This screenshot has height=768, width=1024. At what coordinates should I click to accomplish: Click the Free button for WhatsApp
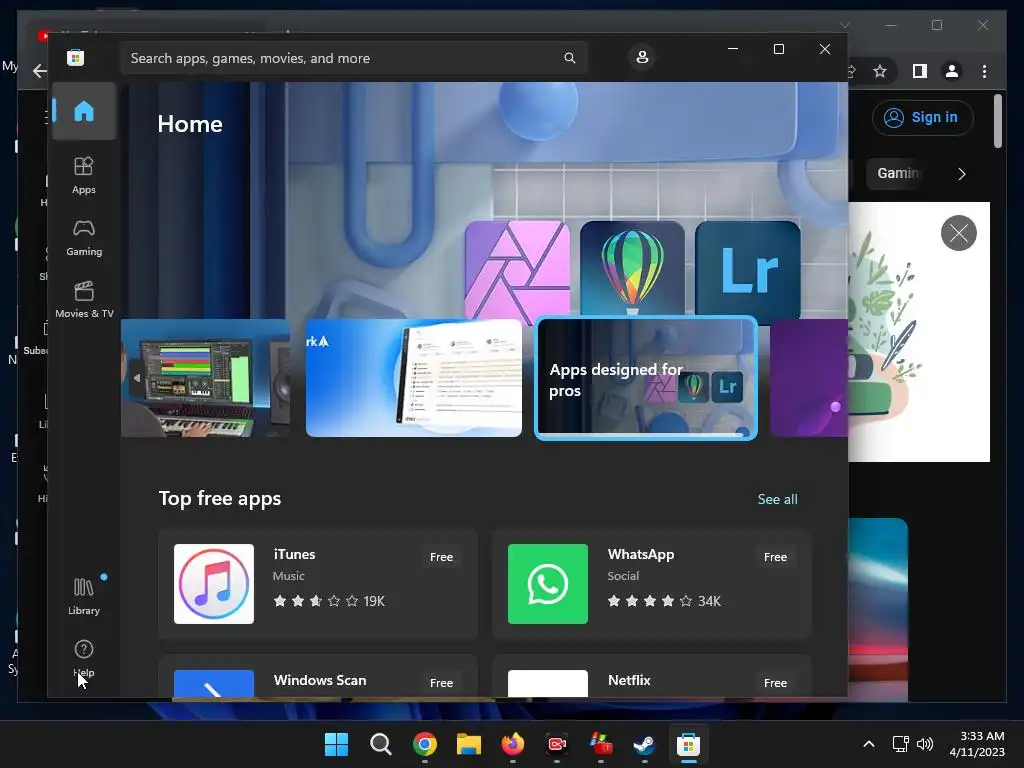775,557
